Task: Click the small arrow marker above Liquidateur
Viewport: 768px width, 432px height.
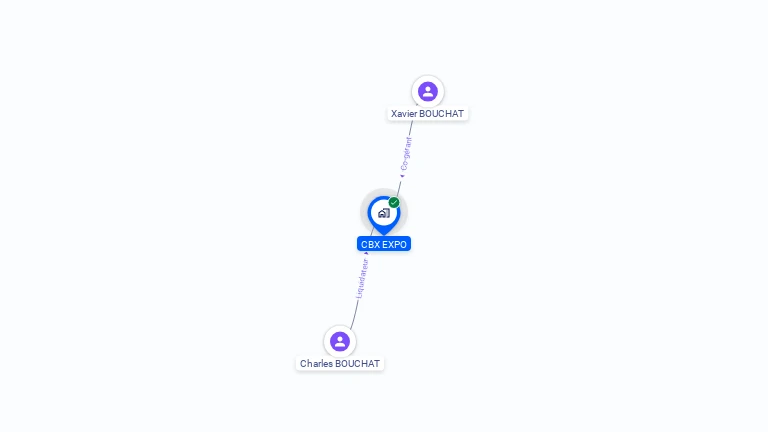Action: pos(366,254)
